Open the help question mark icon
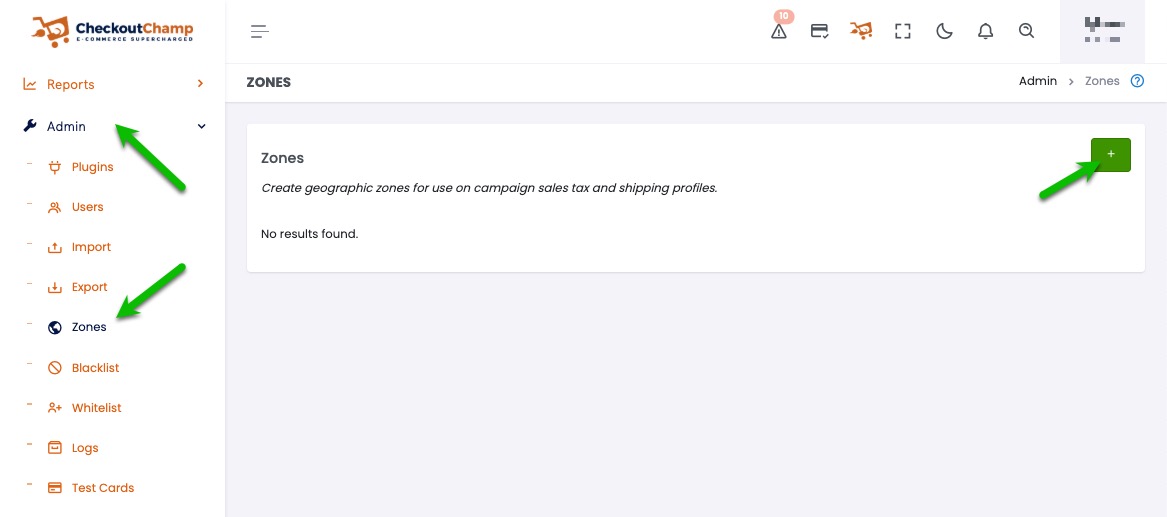Viewport: 1167px width, 517px height. (1137, 81)
